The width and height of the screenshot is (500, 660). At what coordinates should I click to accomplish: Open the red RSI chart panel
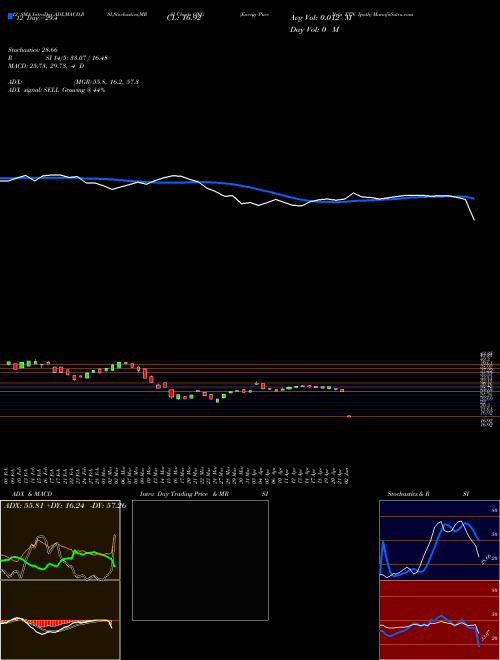(x=439, y=620)
